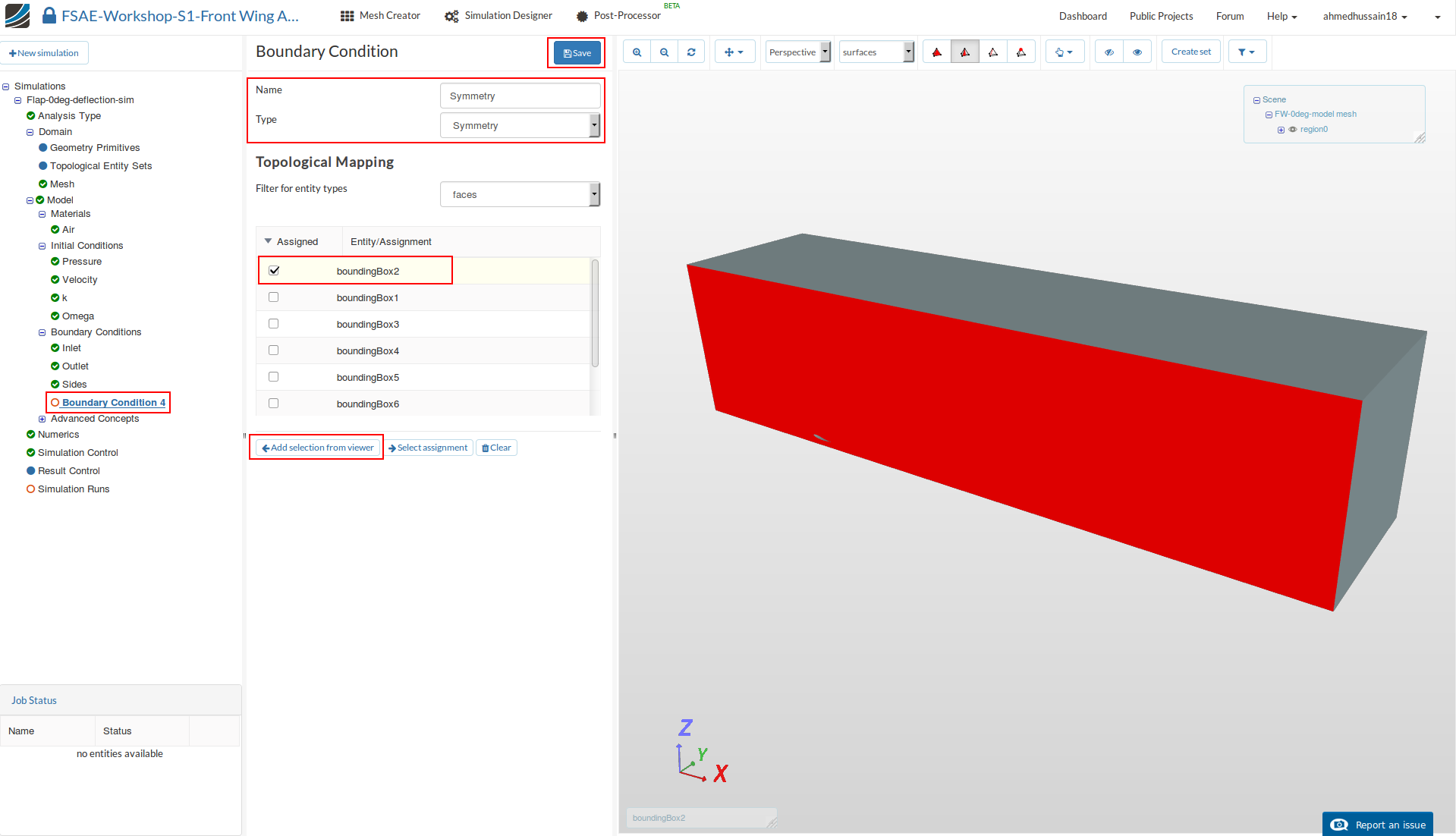Click the entity list vertical scrollbar

[x=595, y=313]
